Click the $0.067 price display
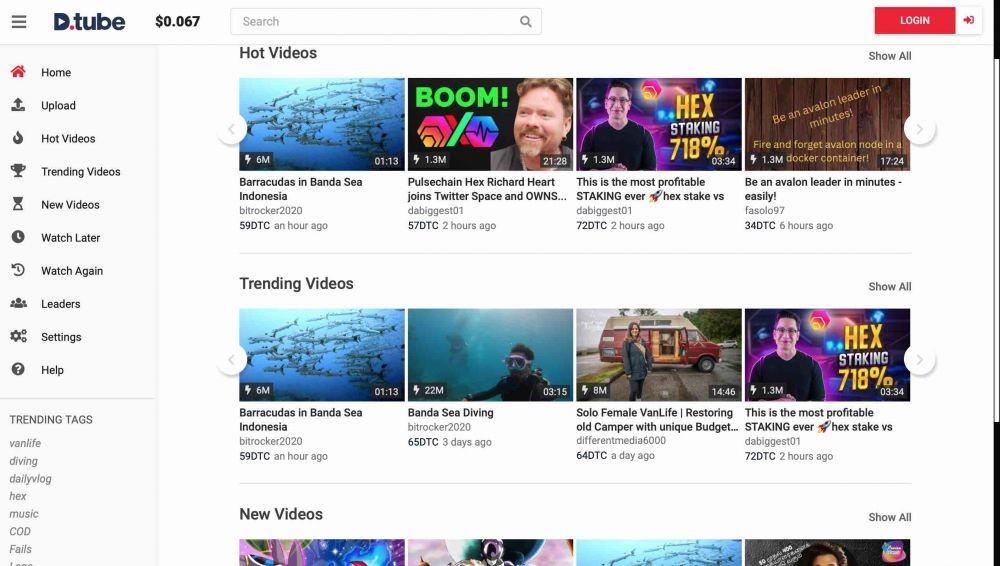The height and width of the screenshot is (566, 1000). click(177, 22)
